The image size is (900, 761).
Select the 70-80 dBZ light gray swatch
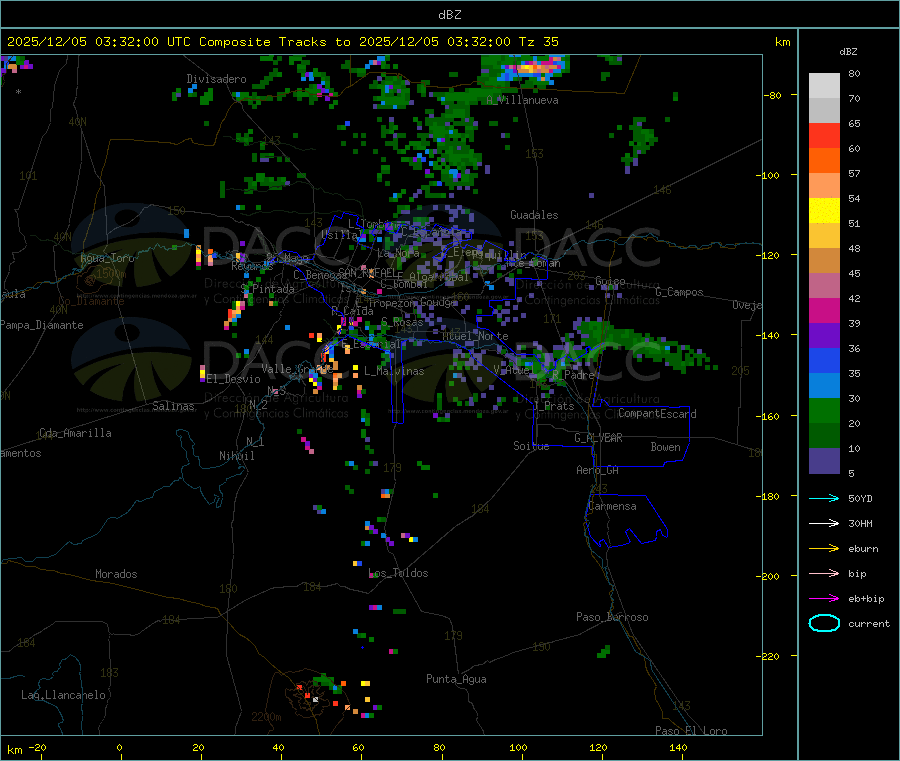(824, 86)
